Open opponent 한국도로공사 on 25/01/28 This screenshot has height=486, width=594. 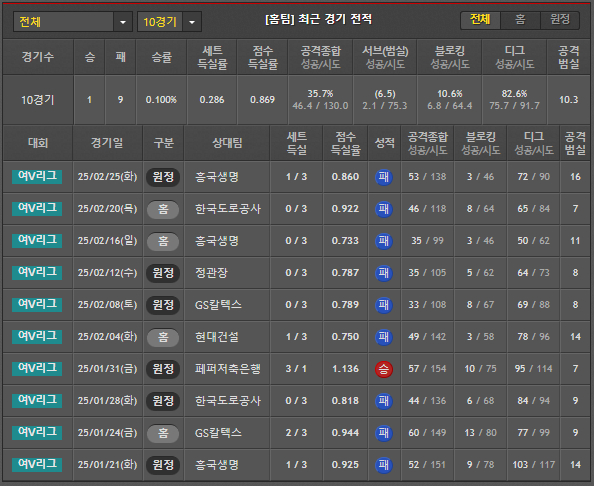228,401
